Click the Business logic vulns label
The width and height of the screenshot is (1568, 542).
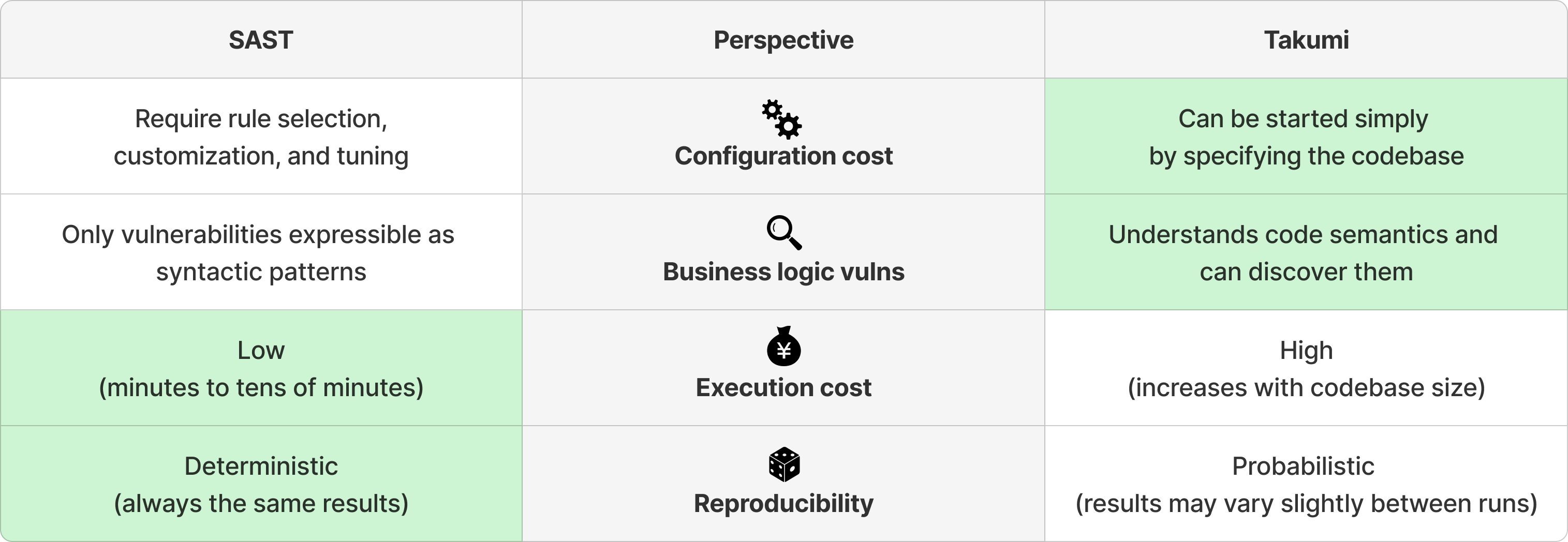pyautogui.click(x=783, y=272)
